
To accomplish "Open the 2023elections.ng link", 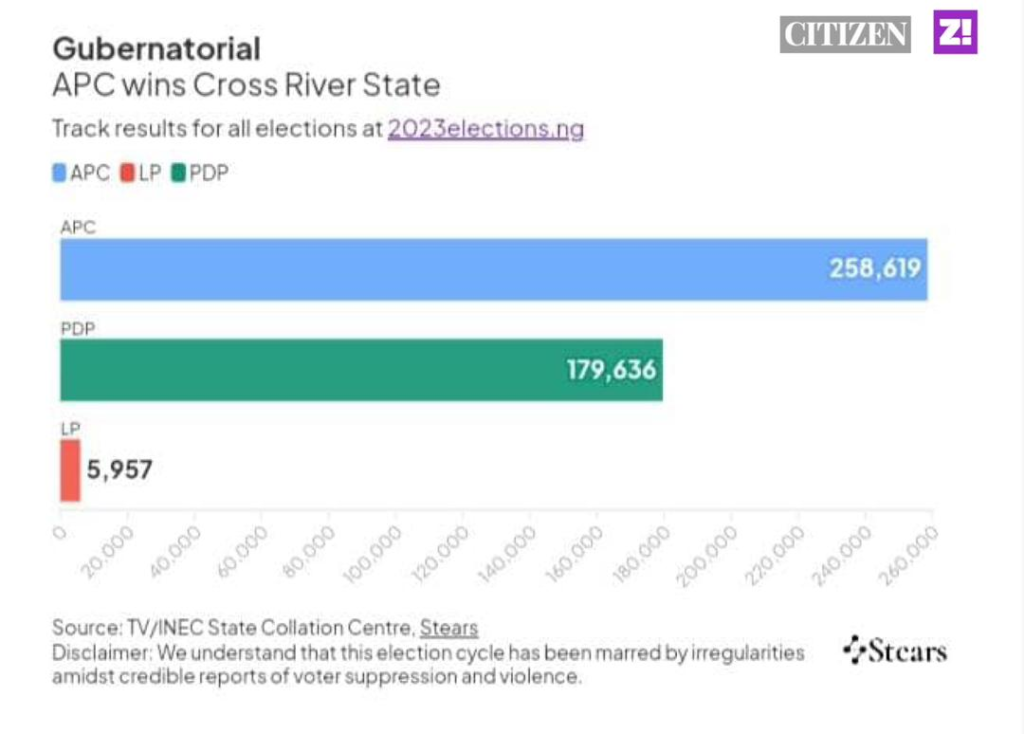I will click(486, 129).
